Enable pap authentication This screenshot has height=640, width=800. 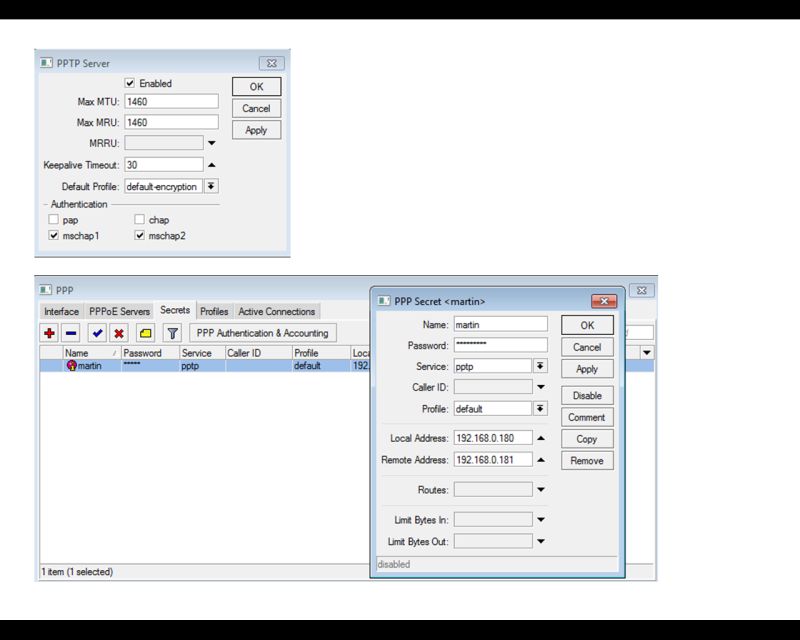coord(54,219)
